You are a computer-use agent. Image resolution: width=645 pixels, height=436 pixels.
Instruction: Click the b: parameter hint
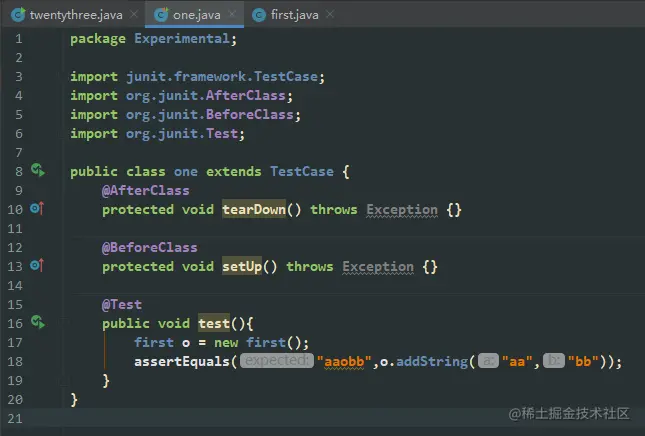(554, 361)
